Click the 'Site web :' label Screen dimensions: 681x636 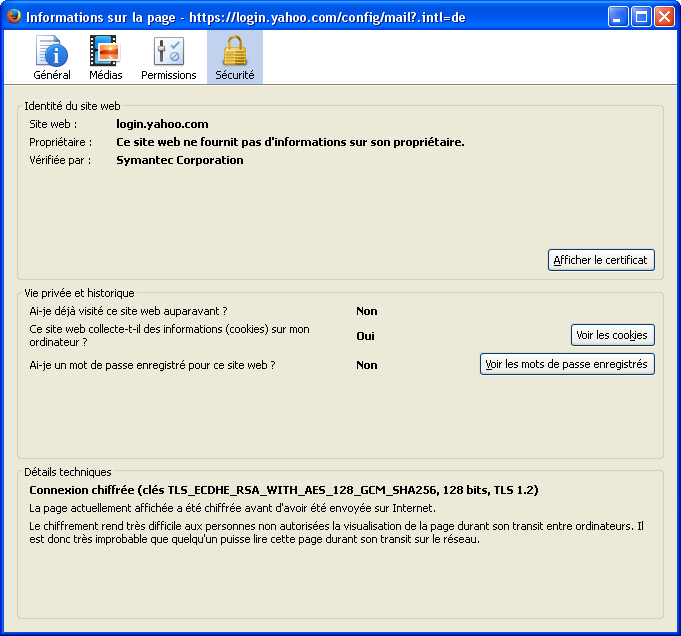tap(53, 124)
